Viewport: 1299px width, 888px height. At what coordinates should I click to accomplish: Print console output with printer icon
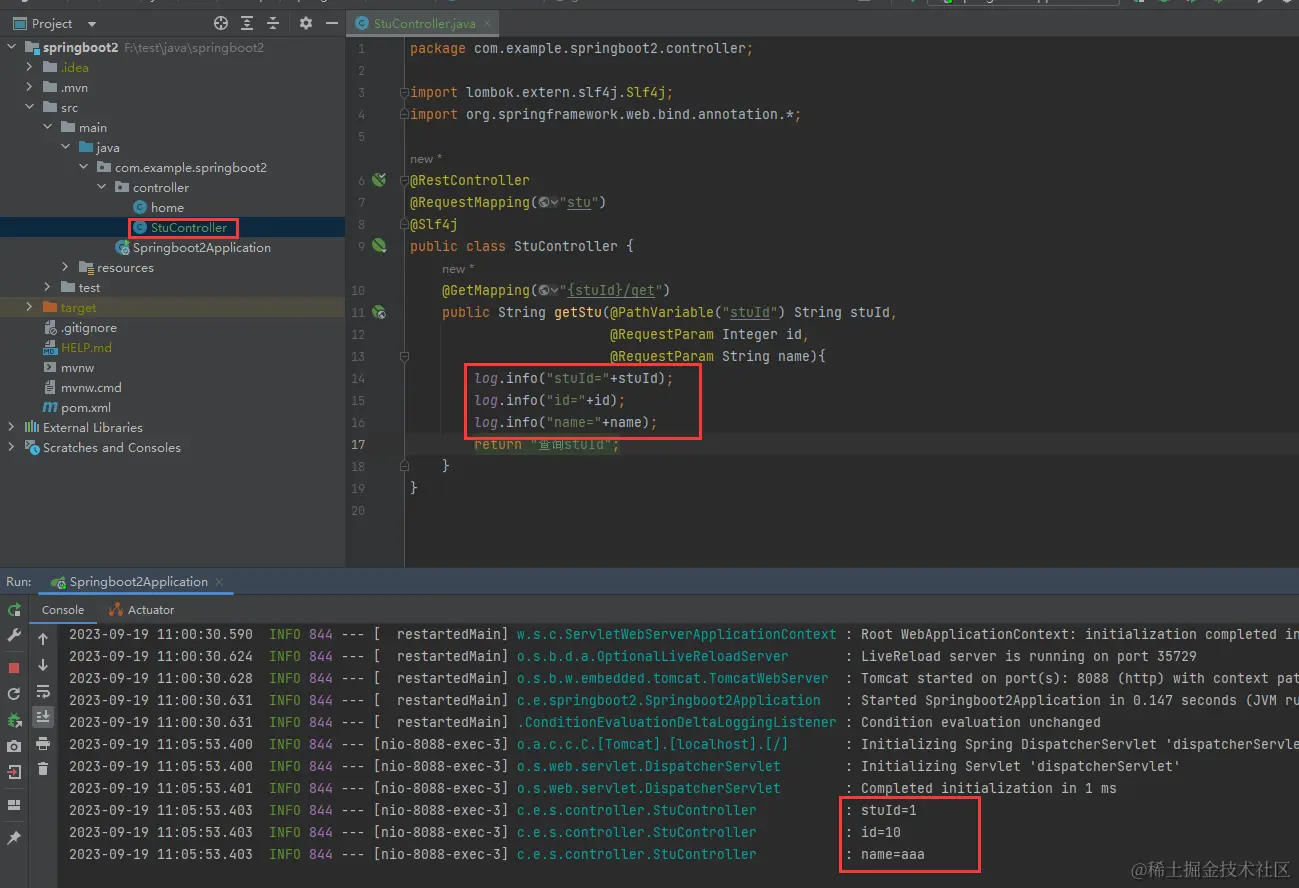pyautogui.click(x=43, y=743)
